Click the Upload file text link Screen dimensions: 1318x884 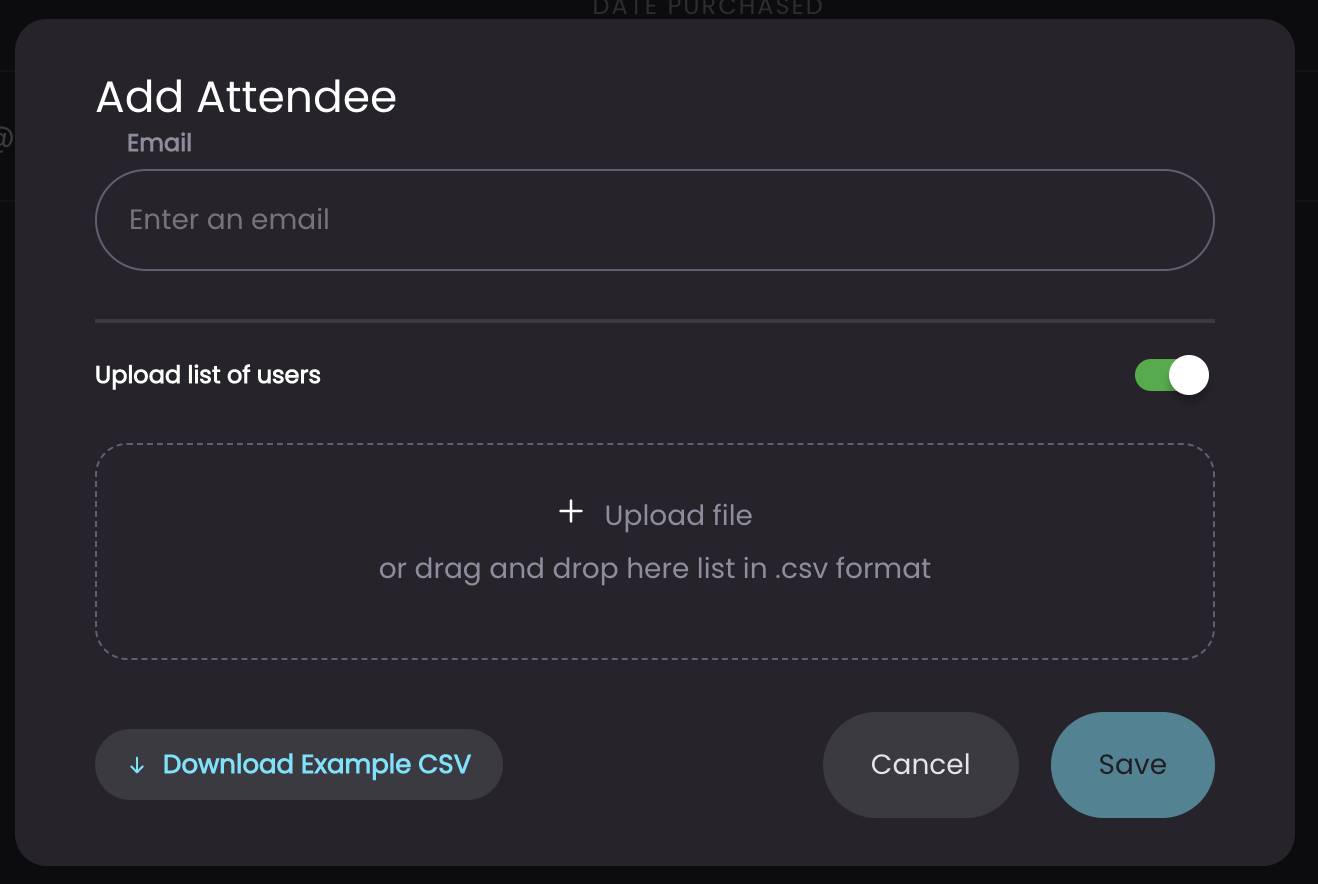tap(678, 516)
